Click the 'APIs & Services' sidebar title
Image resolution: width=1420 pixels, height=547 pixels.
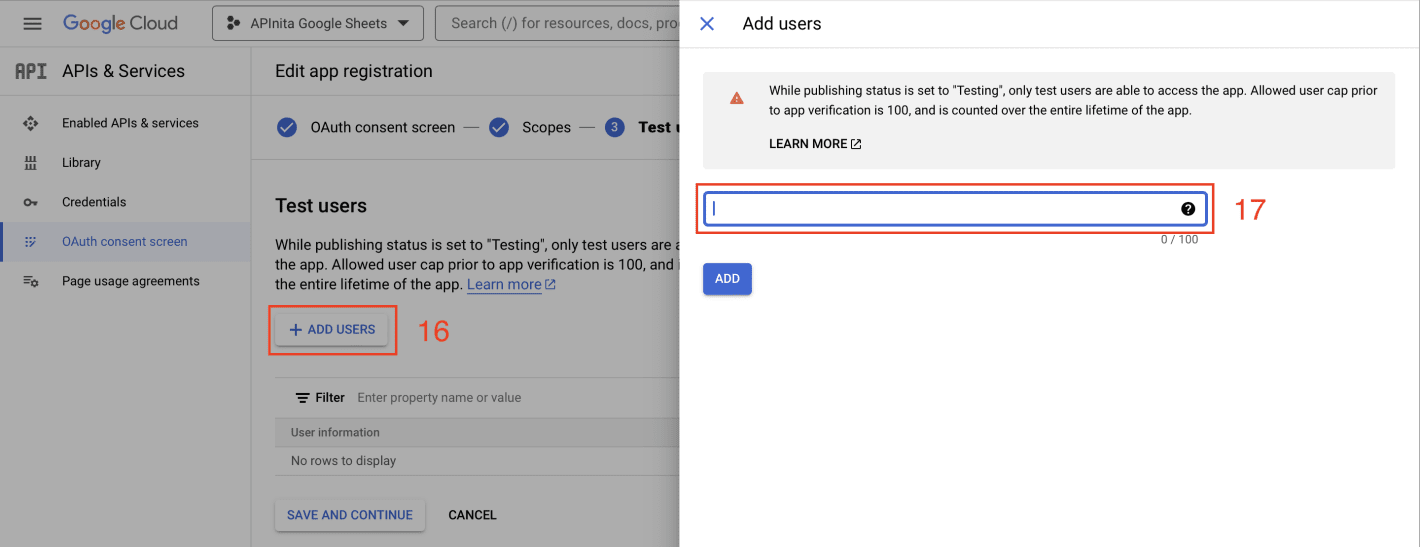coord(123,71)
